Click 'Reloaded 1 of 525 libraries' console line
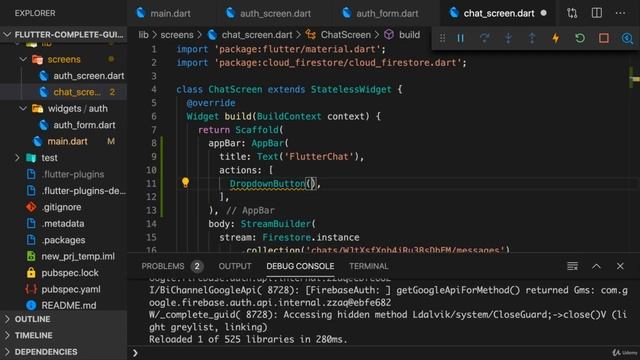The image size is (640, 360). [248, 339]
